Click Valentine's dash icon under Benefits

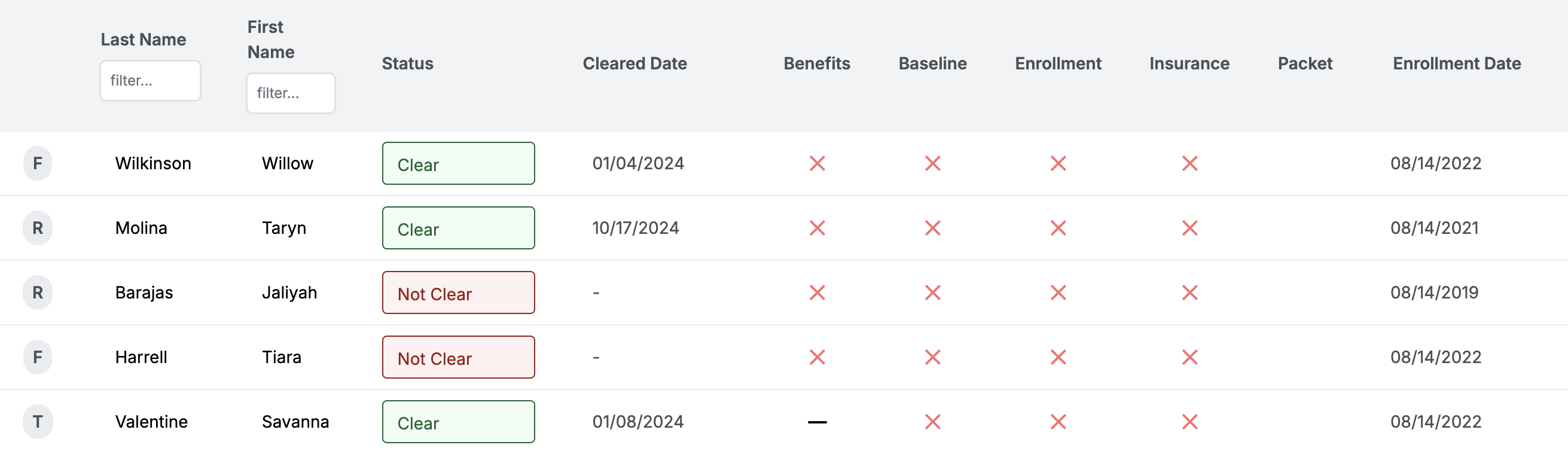(x=817, y=422)
